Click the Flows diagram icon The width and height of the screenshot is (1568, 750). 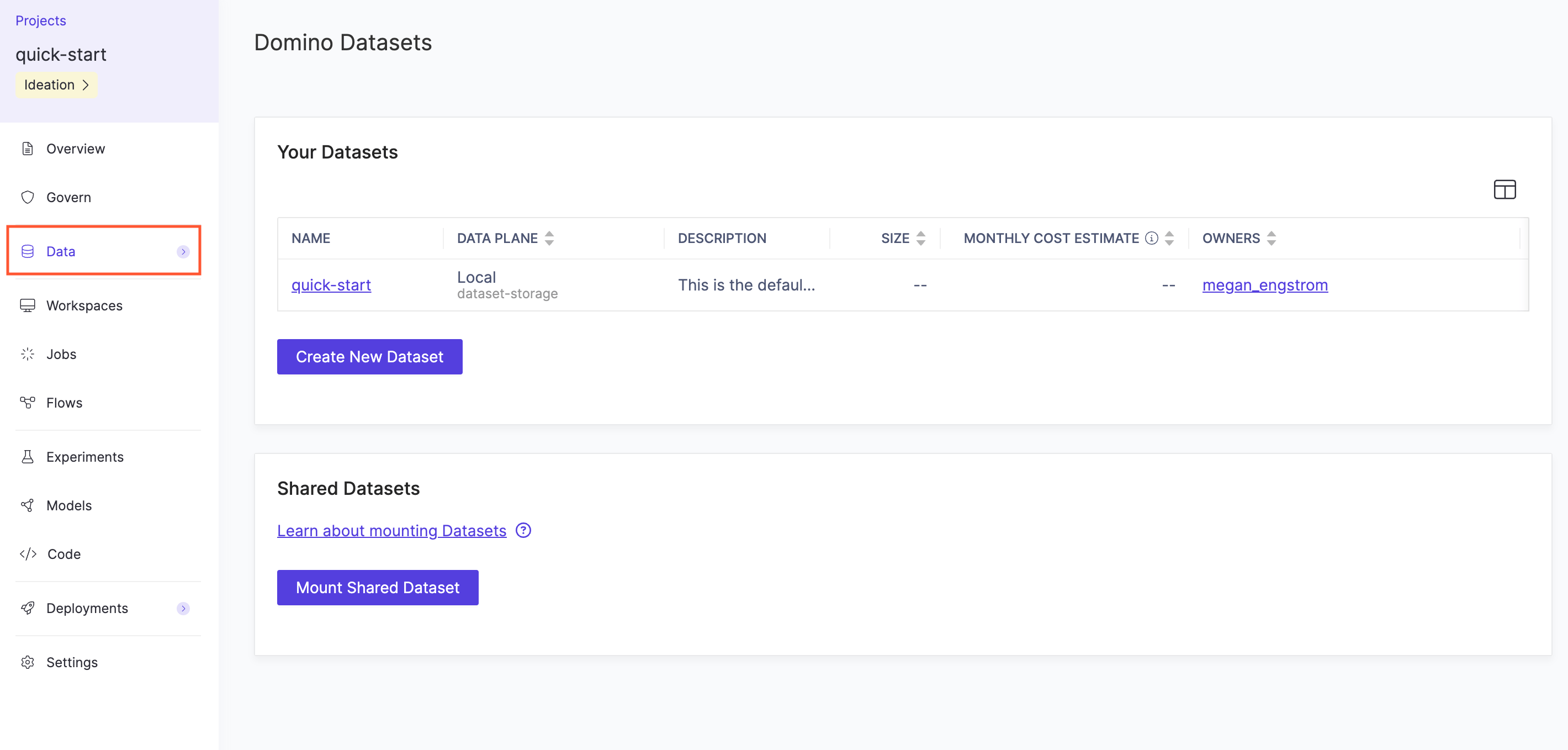28,403
